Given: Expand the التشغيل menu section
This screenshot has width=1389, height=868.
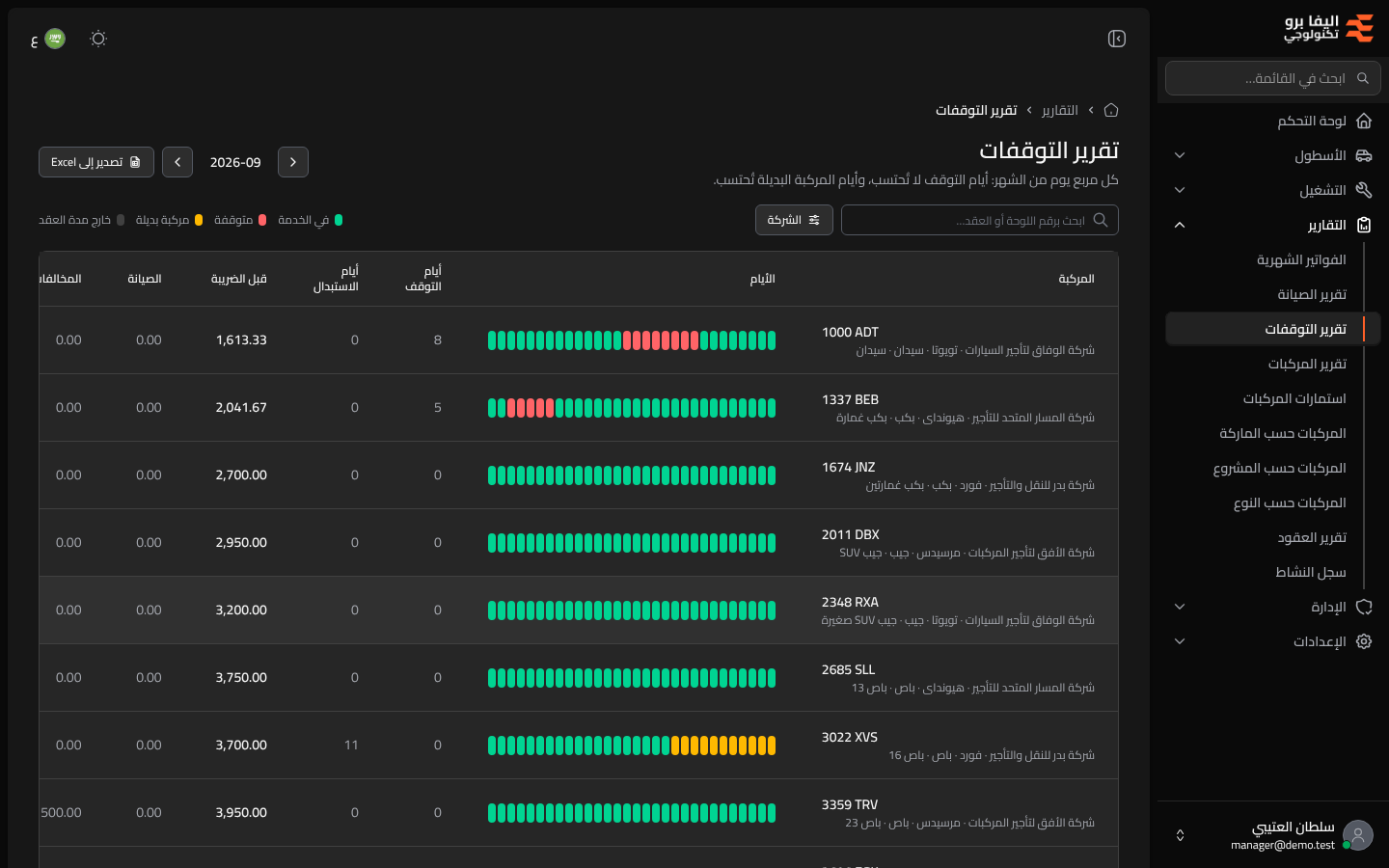Looking at the screenshot, I should point(1180,190).
